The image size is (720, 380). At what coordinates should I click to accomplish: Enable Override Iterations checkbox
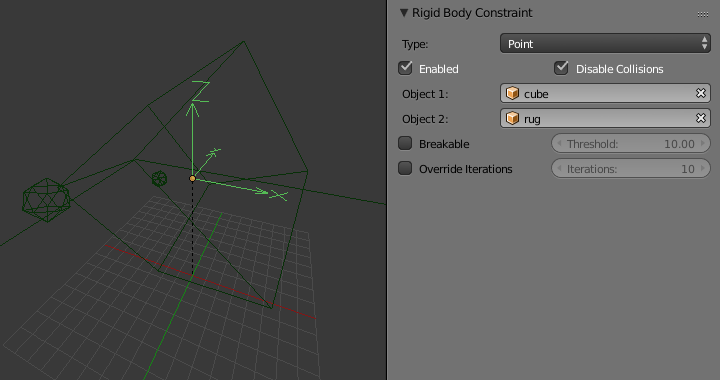point(405,168)
